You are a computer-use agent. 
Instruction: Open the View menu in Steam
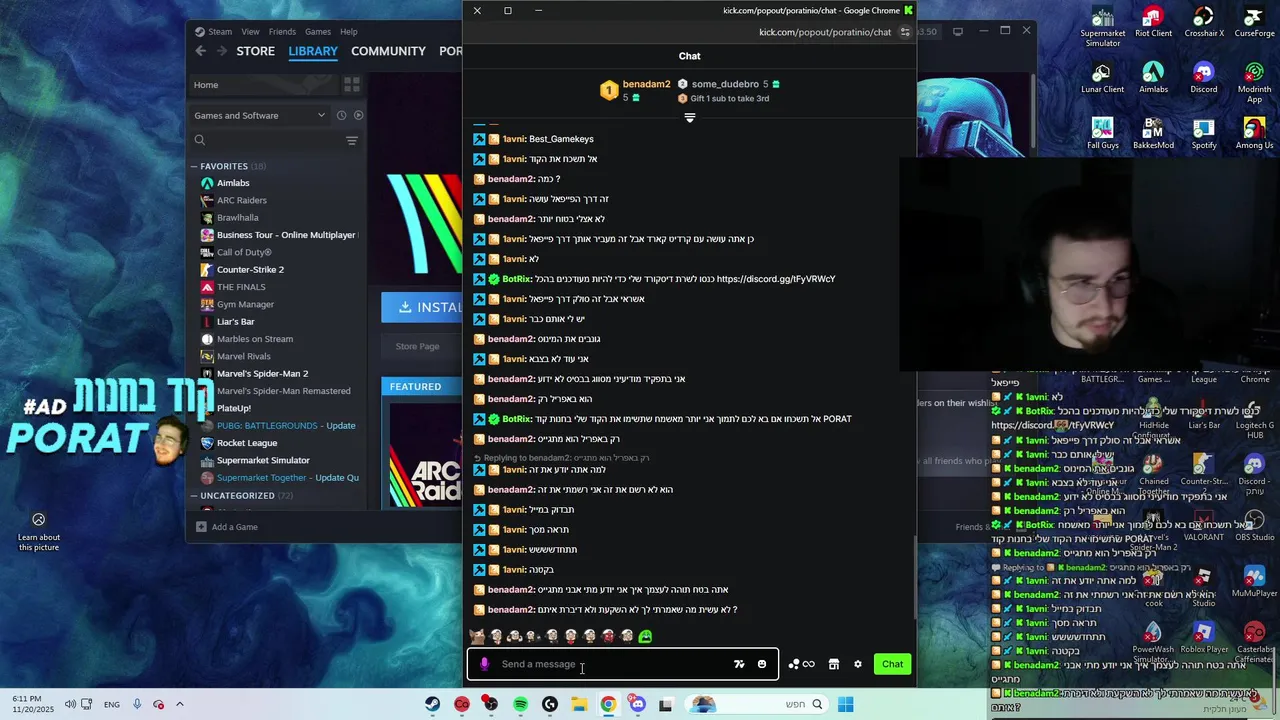(x=250, y=32)
